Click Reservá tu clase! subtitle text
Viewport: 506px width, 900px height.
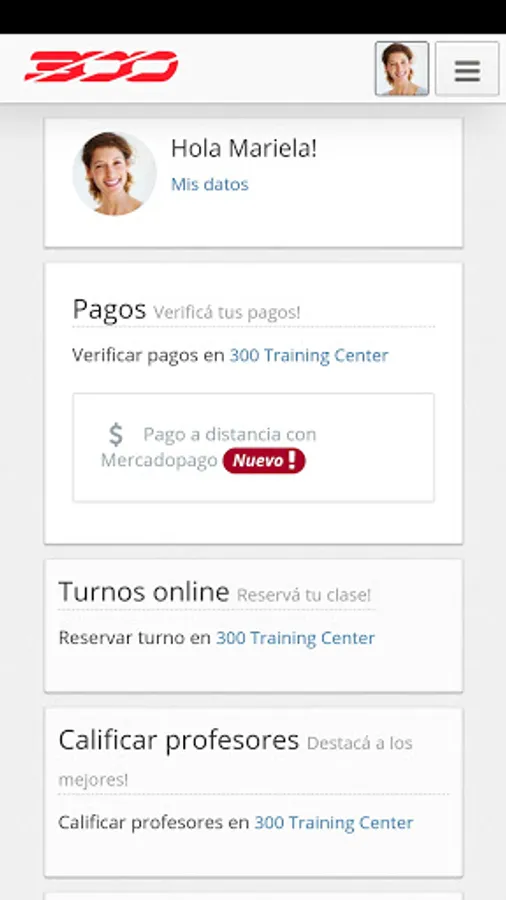click(x=303, y=595)
